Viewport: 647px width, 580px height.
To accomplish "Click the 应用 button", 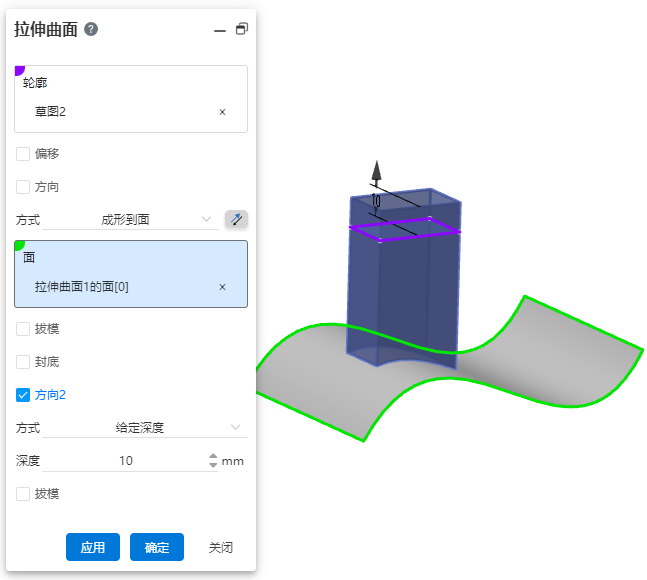I will [x=93, y=547].
